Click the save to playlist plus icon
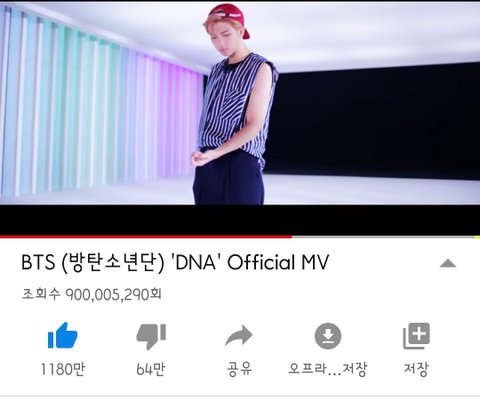 click(x=417, y=336)
